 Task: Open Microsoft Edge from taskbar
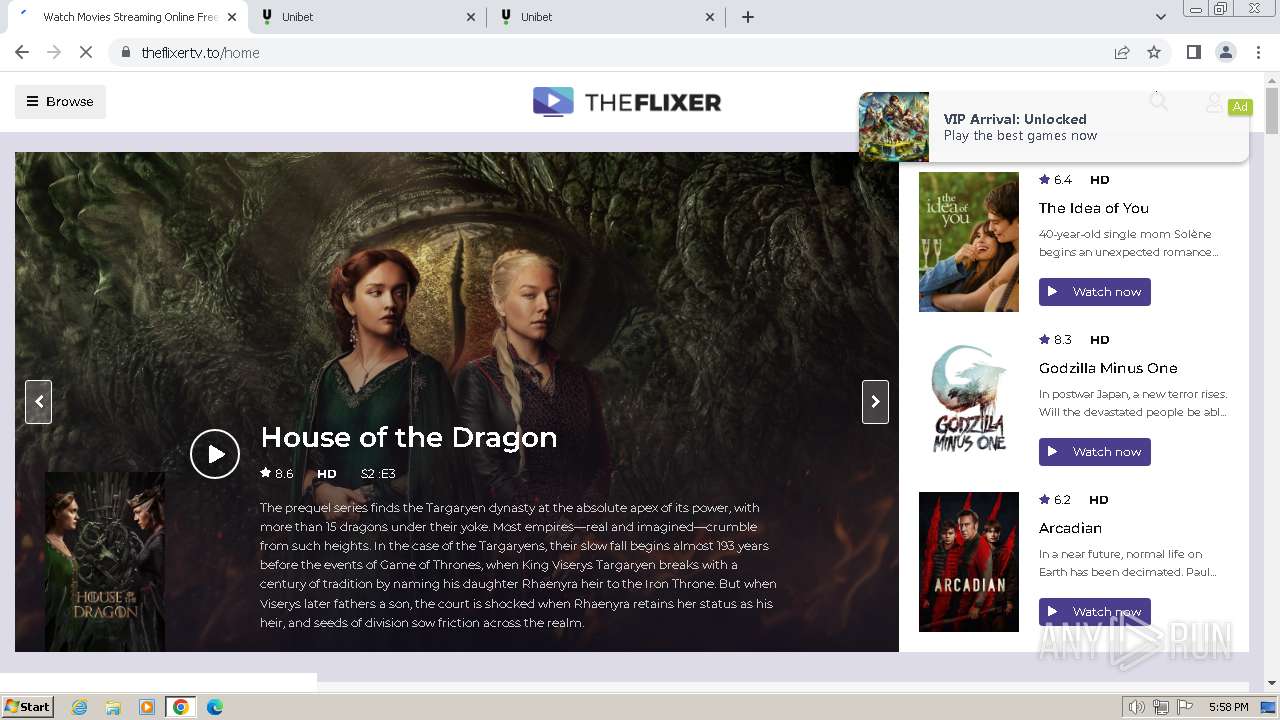214,707
